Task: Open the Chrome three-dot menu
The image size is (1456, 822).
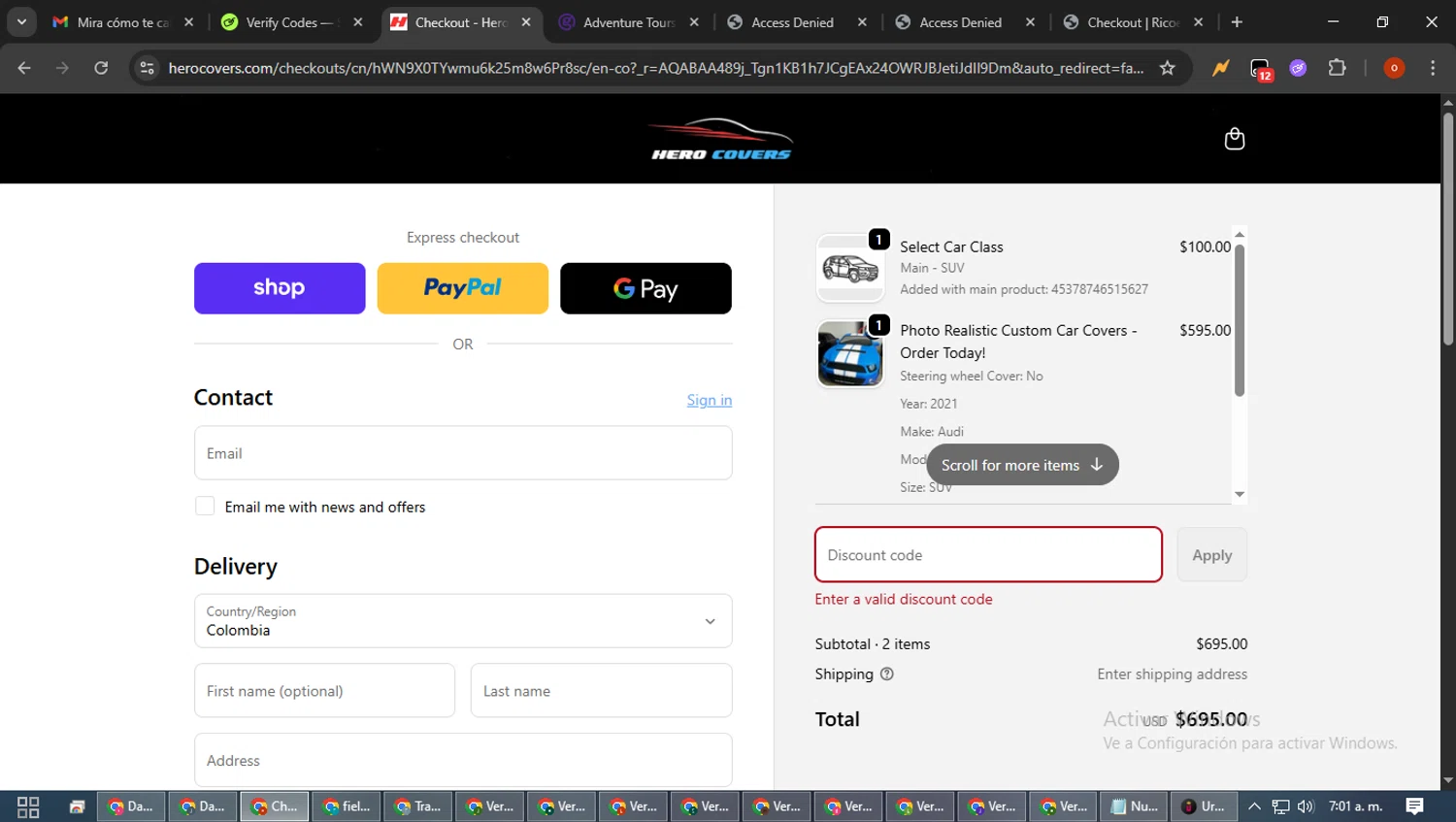Action: tap(1433, 68)
